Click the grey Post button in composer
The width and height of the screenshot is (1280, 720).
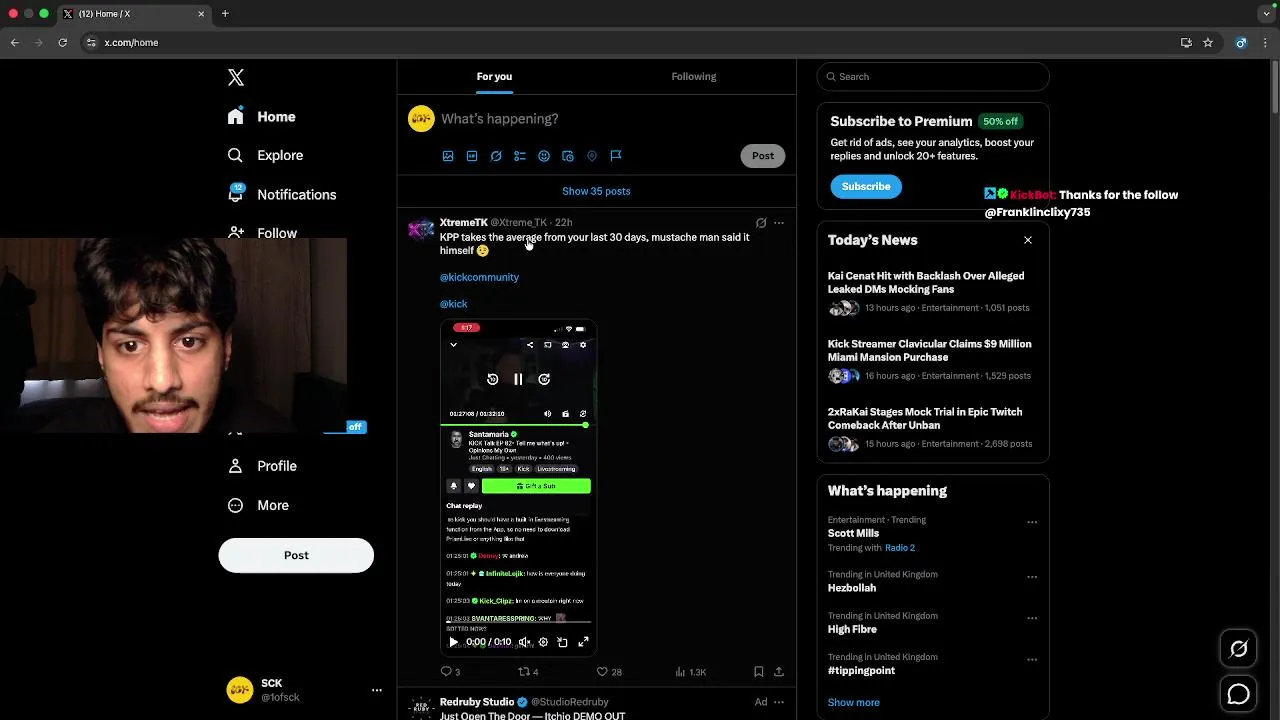(x=763, y=156)
